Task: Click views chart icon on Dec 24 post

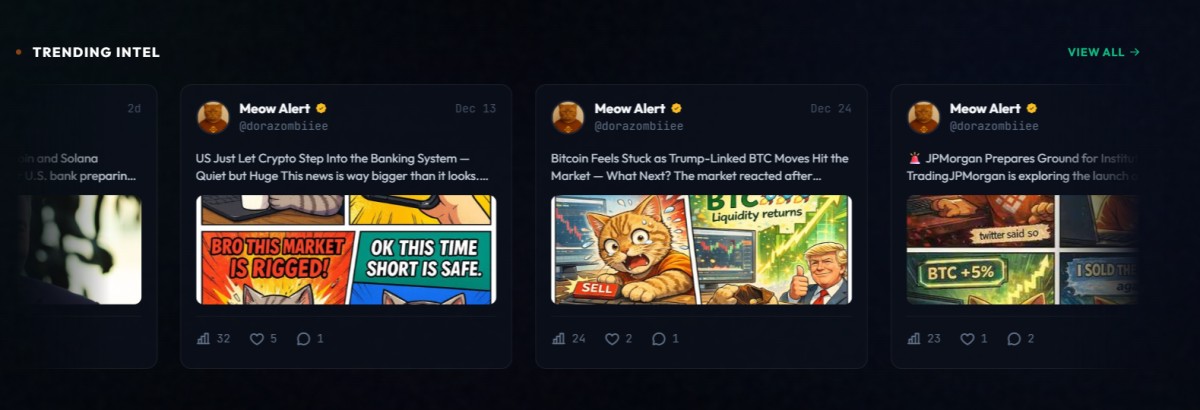Action: point(558,339)
